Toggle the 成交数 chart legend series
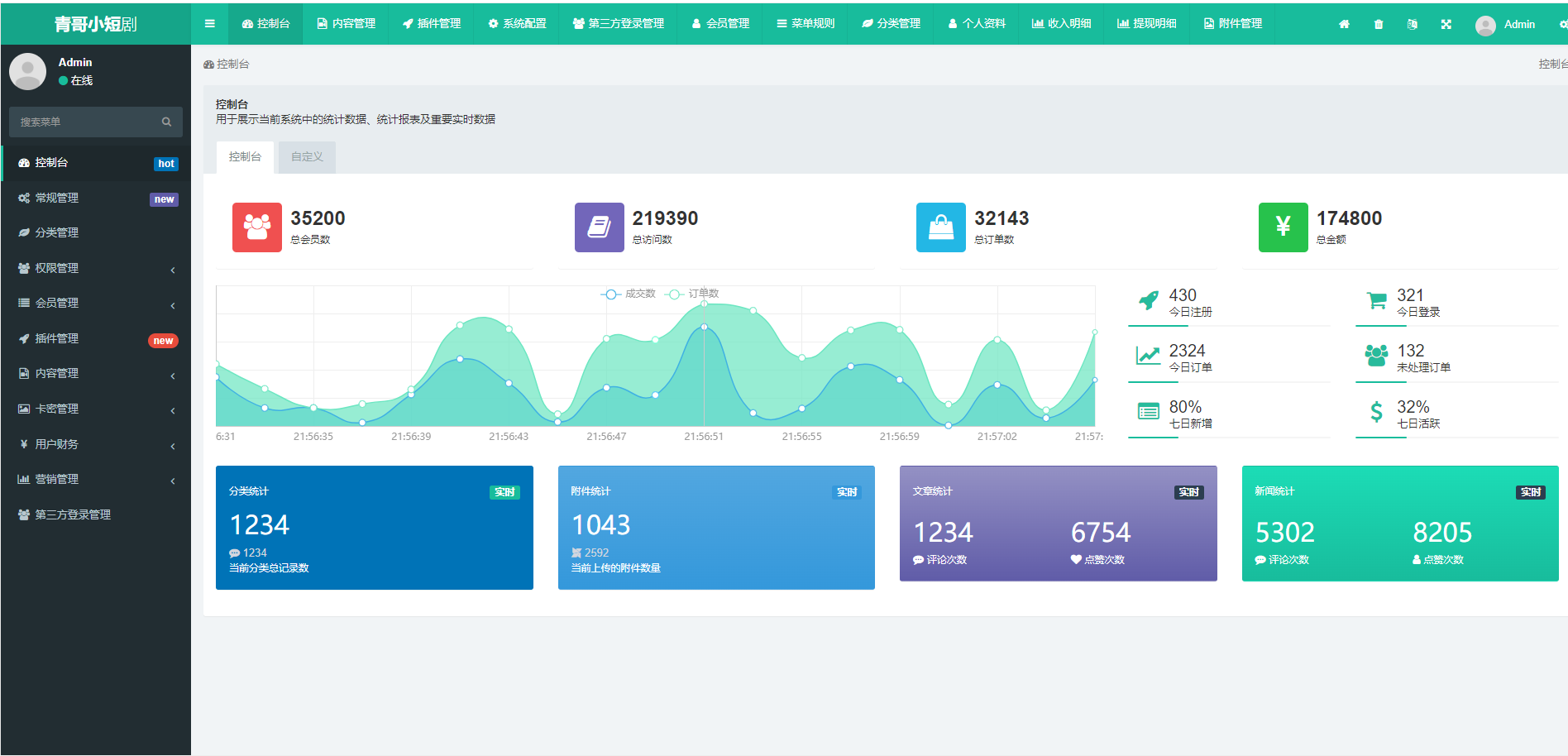 (628, 294)
